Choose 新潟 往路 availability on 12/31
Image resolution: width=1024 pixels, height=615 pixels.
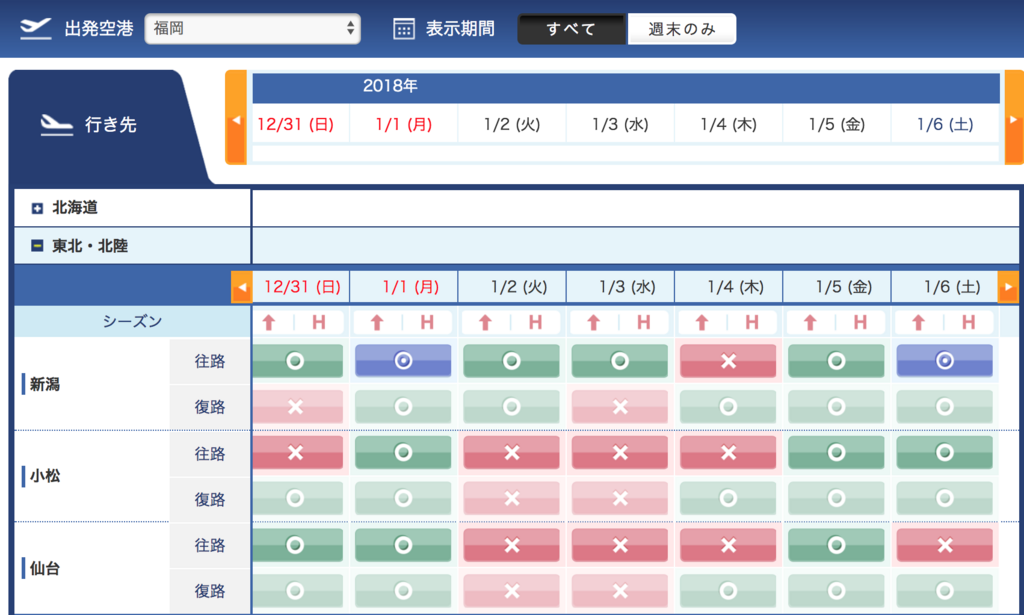(298, 361)
